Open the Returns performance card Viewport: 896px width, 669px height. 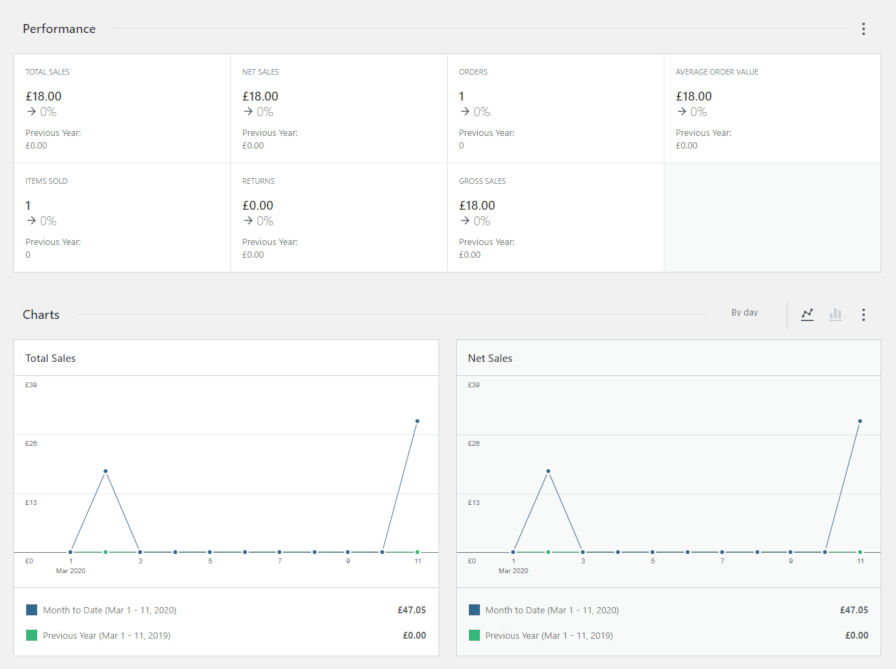coord(338,217)
